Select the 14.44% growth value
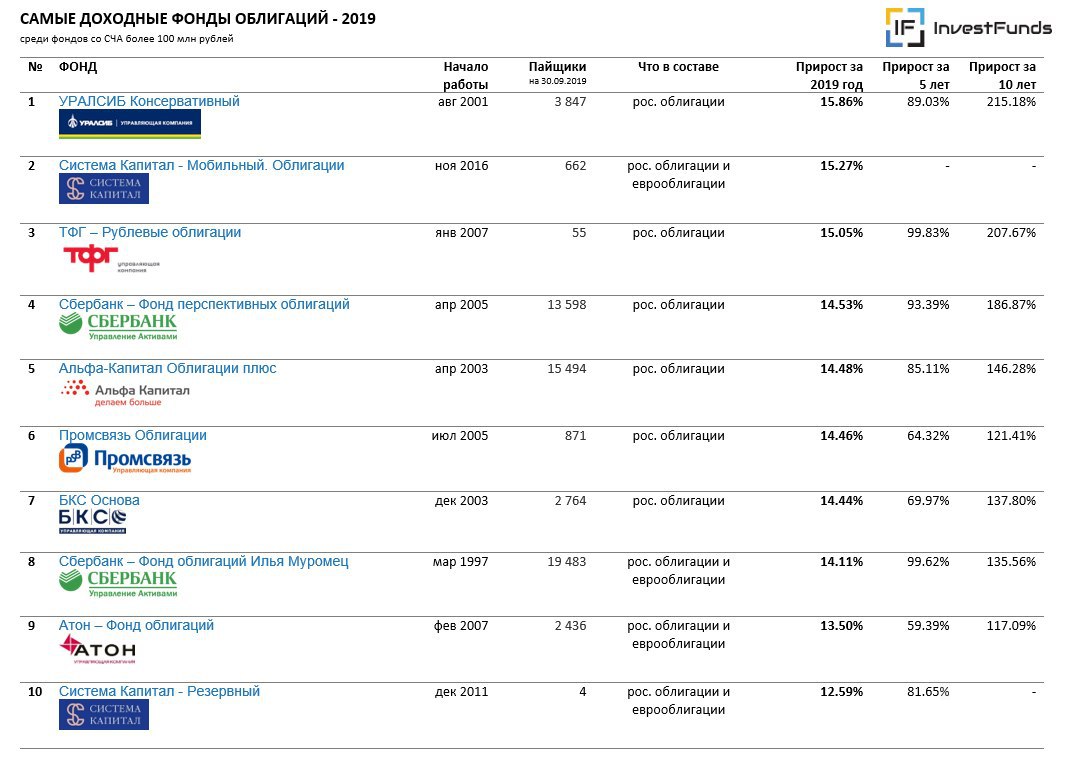 coord(842,501)
